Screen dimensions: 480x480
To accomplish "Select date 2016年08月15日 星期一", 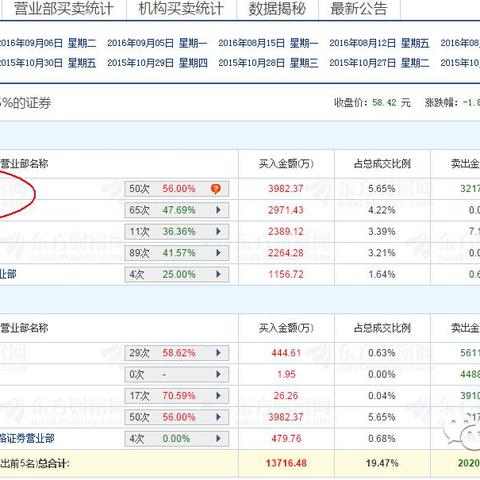I will click(x=268, y=43).
